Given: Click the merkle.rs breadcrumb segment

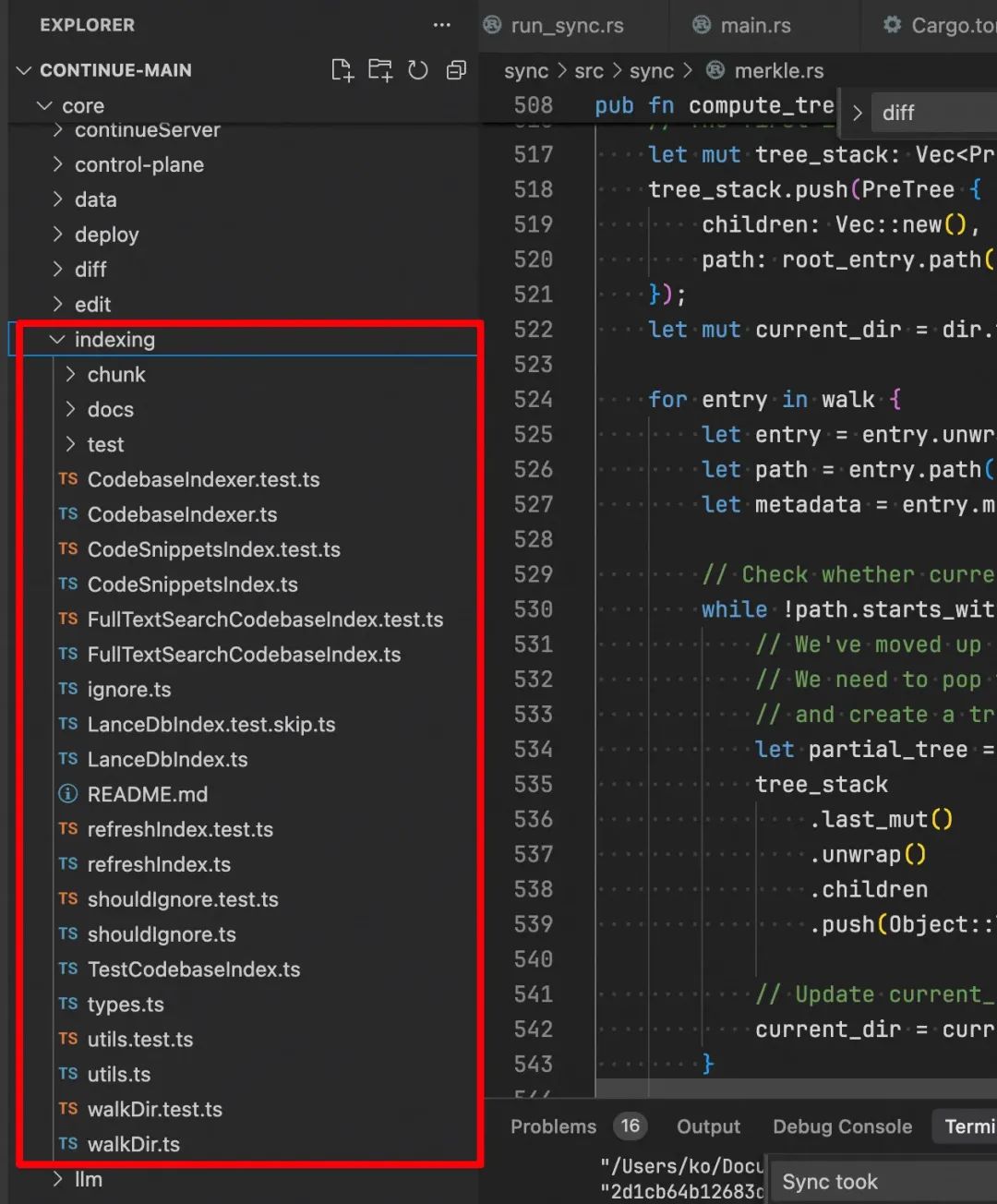Looking at the screenshot, I should coord(779,71).
